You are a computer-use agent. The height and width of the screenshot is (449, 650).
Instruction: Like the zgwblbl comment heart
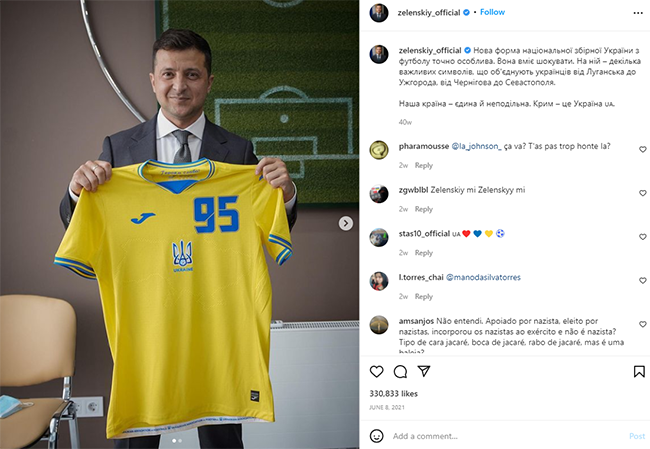[643, 193]
